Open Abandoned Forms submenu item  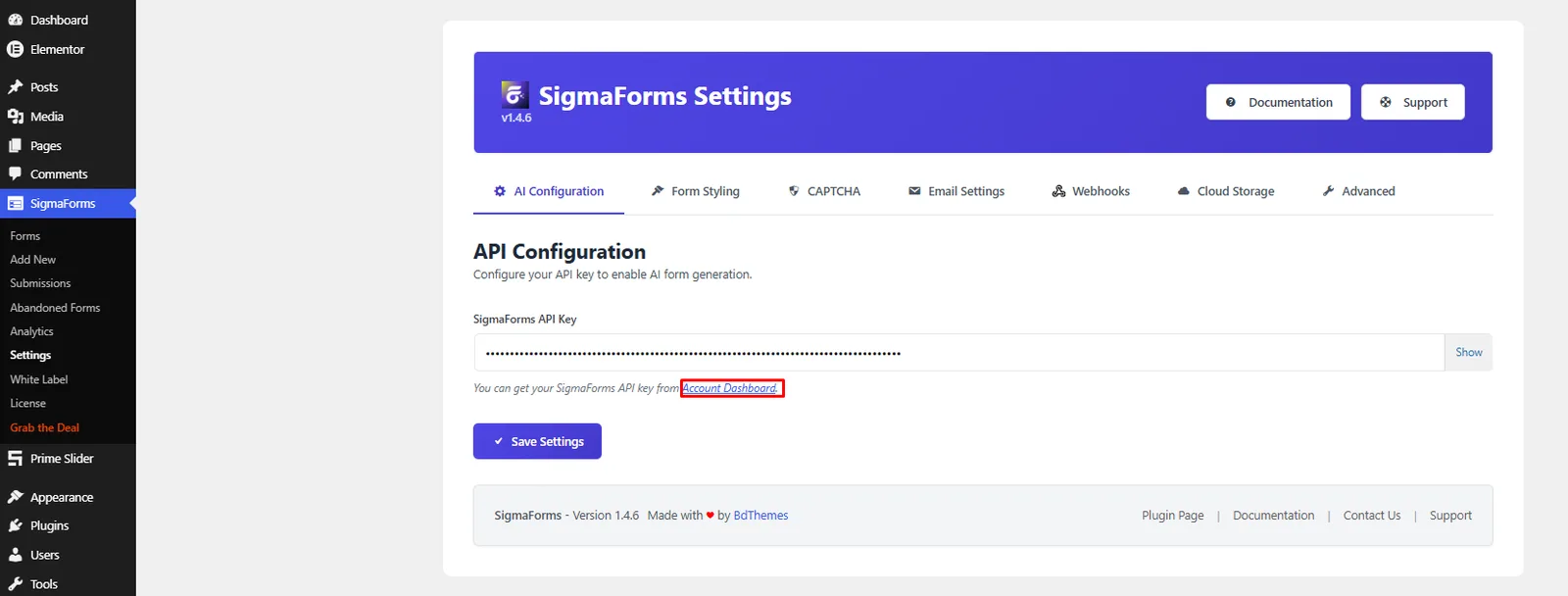55,308
